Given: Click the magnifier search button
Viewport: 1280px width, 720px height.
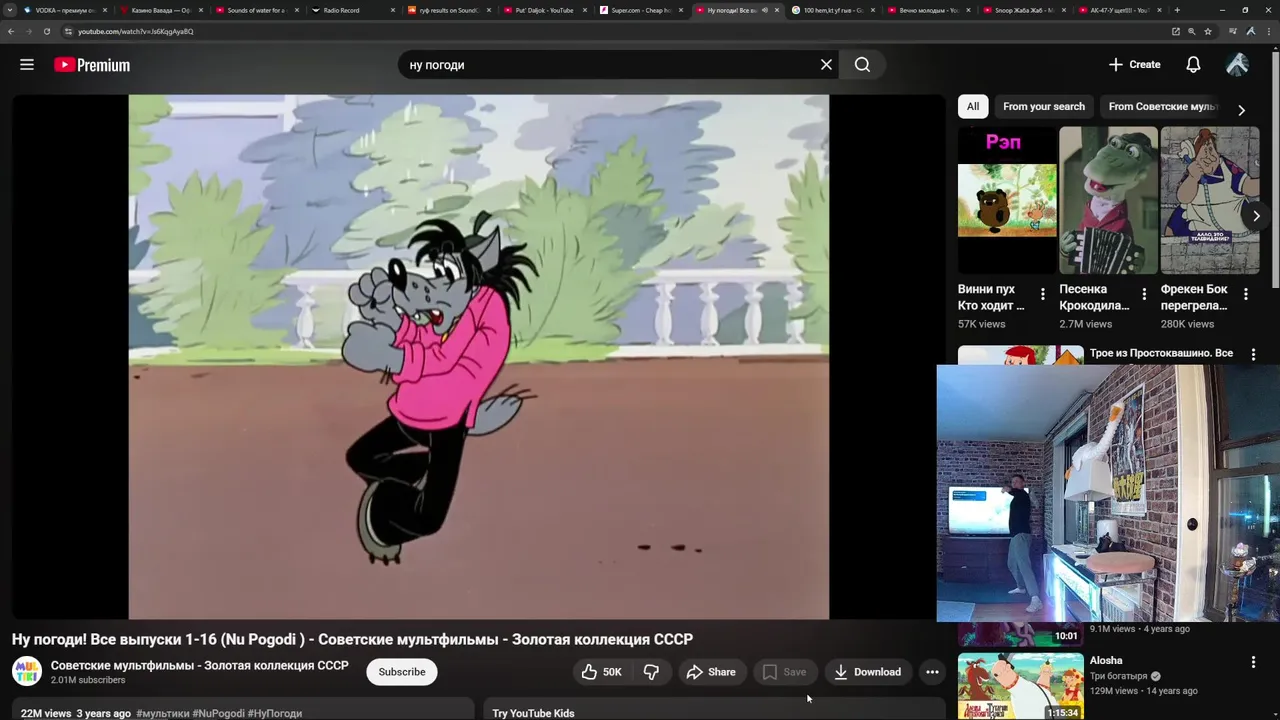Looking at the screenshot, I should [862, 65].
